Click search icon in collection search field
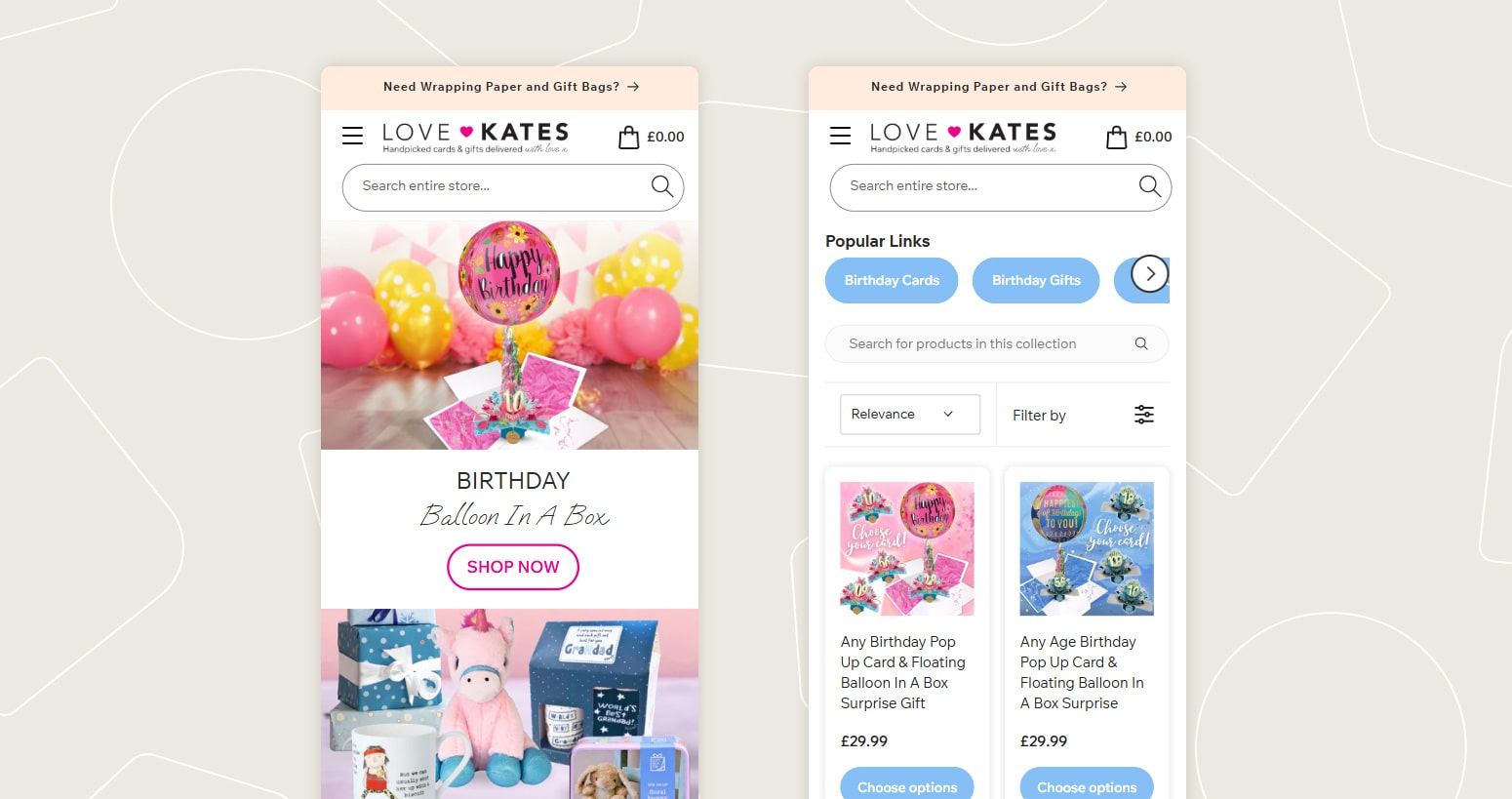 1141,343
